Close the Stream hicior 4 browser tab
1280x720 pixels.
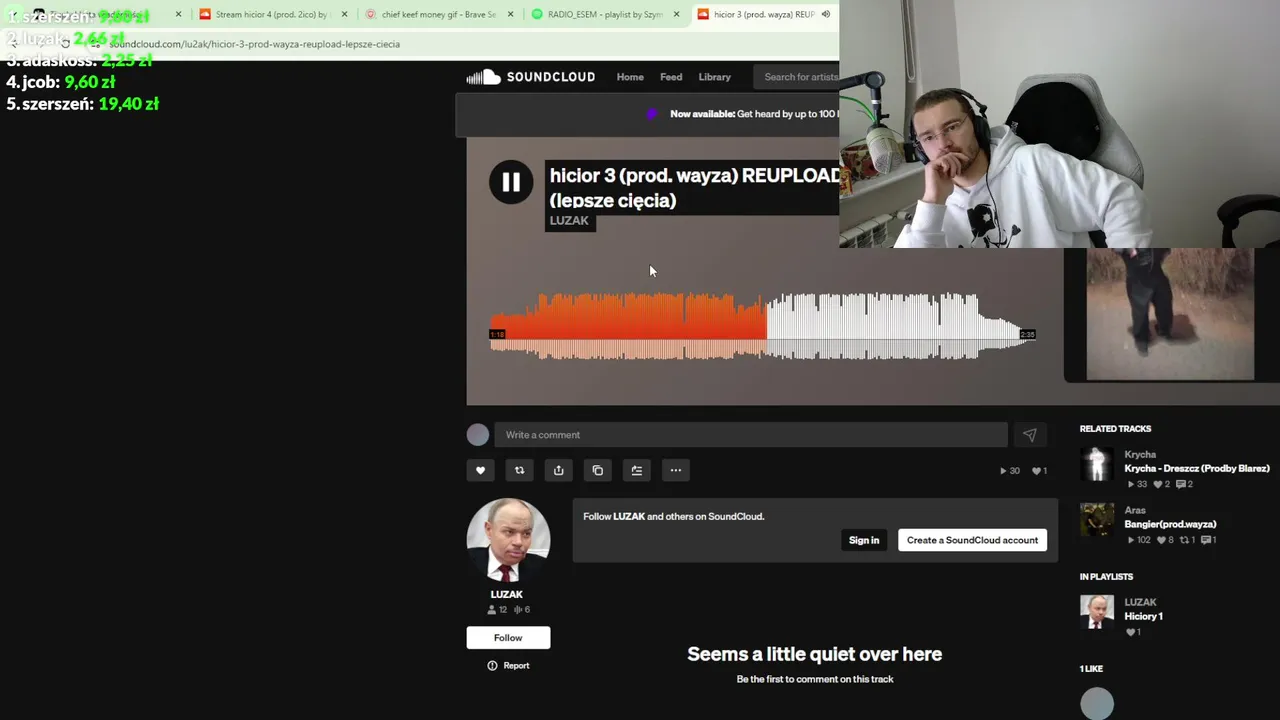click(x=345, y=14)
